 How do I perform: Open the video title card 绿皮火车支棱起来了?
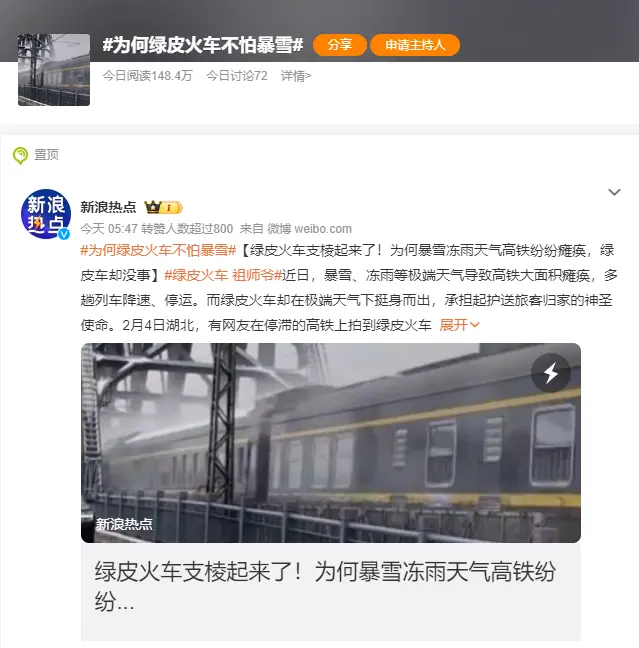[331, 592]
